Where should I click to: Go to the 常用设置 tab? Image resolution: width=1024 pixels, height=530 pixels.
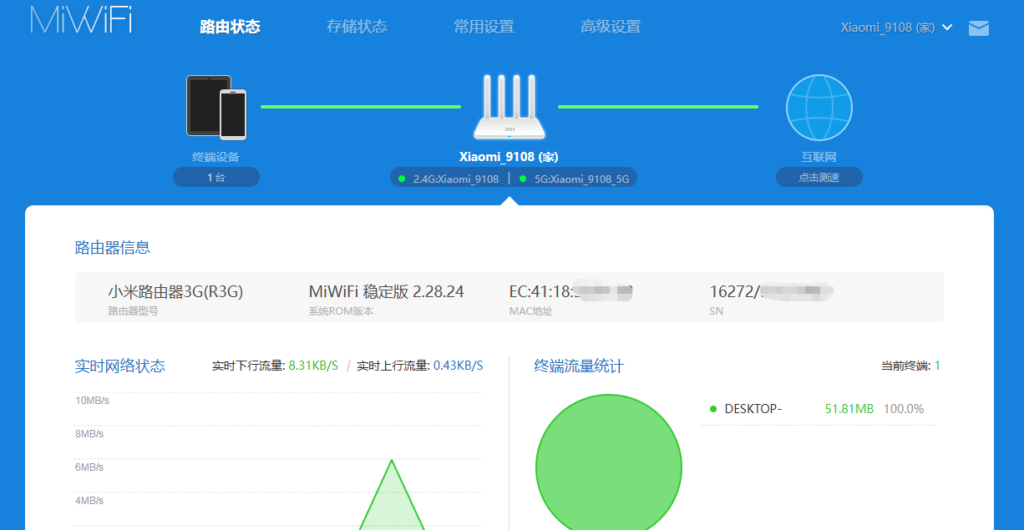[x=484, y=27]
